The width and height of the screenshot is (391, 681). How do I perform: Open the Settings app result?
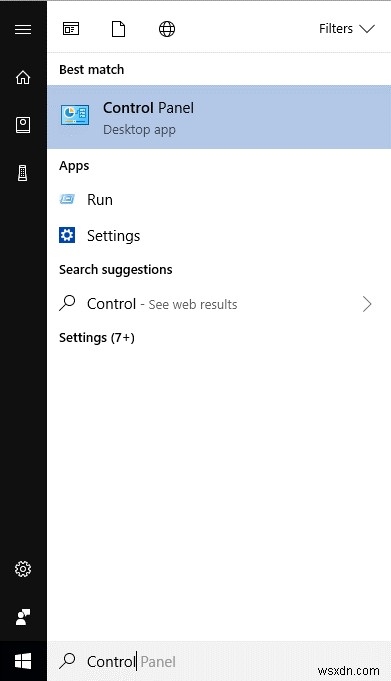[219, 235]
